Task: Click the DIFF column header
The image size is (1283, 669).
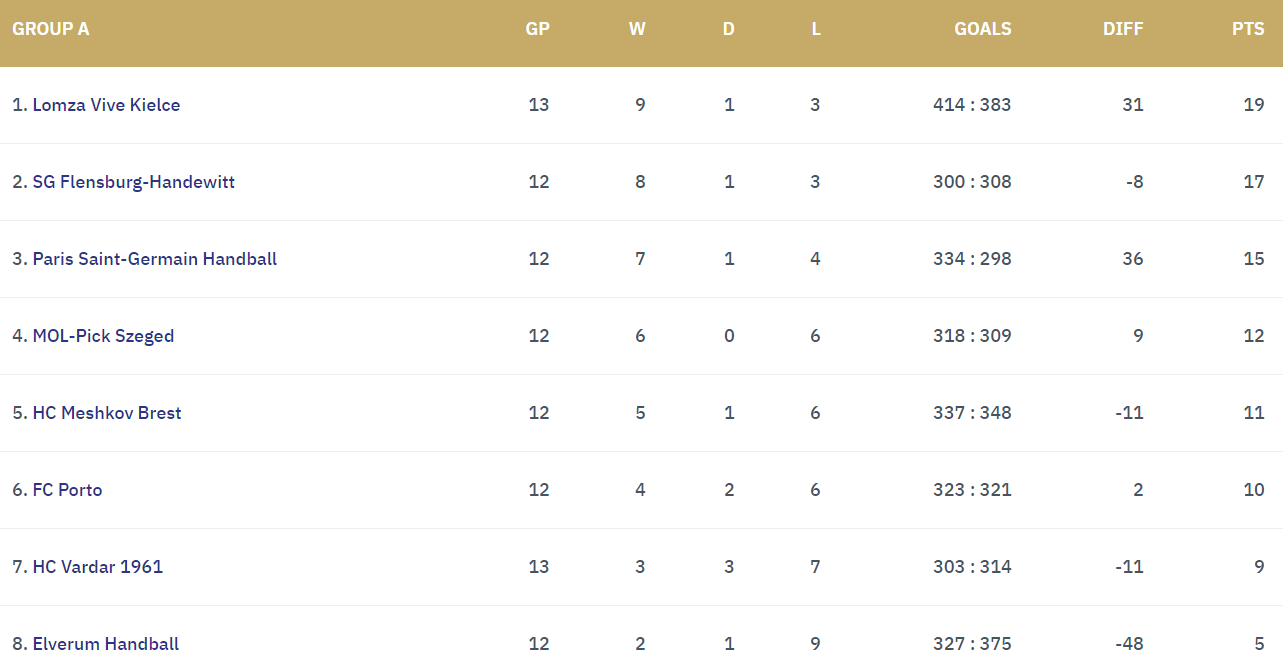Action: pos(1123,29)
